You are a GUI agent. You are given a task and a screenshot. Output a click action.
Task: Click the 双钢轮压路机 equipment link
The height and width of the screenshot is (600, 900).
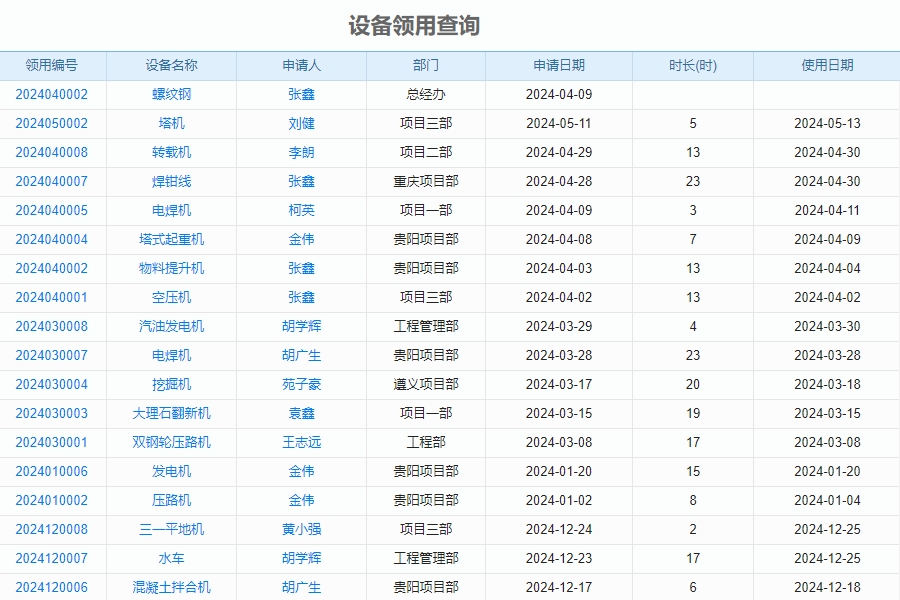coord(172,442)
